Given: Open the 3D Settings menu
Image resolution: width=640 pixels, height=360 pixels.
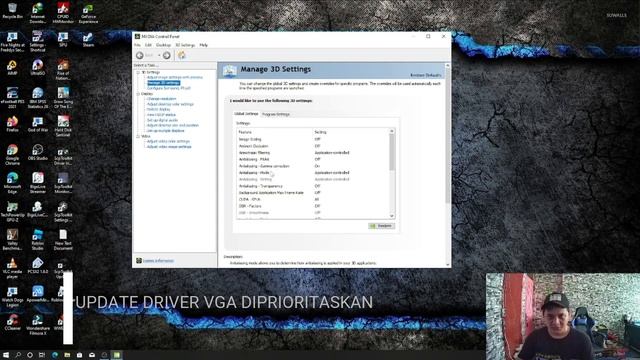Looking at the screenshot, I should tap(185, 45).
